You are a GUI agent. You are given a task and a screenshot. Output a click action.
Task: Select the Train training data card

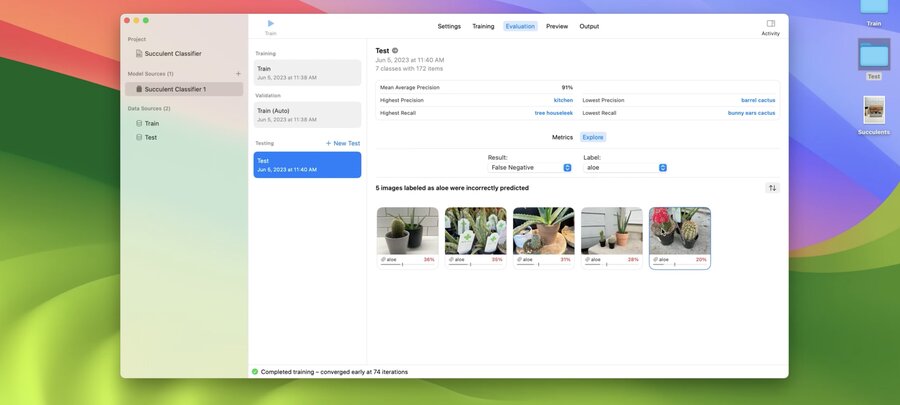point(308,73)
